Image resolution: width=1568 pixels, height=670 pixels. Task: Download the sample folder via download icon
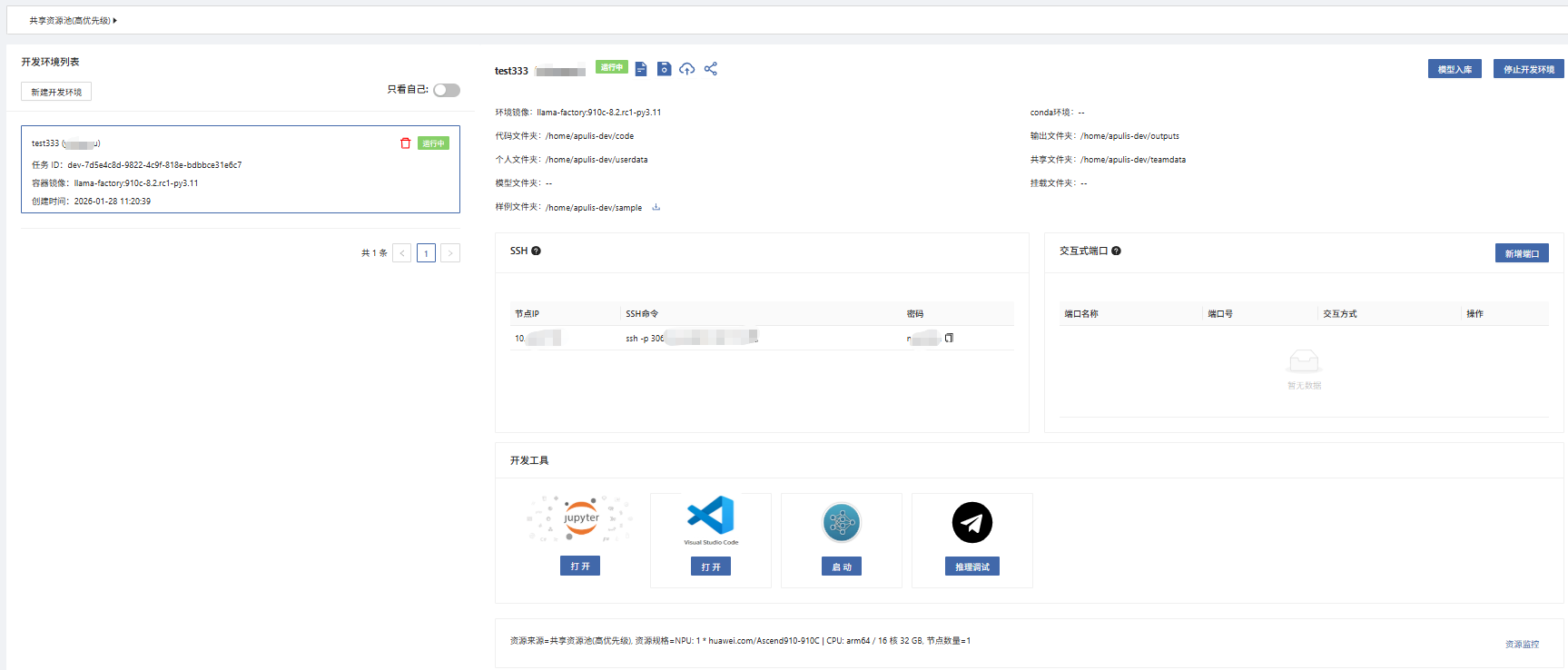click(656, 207)
